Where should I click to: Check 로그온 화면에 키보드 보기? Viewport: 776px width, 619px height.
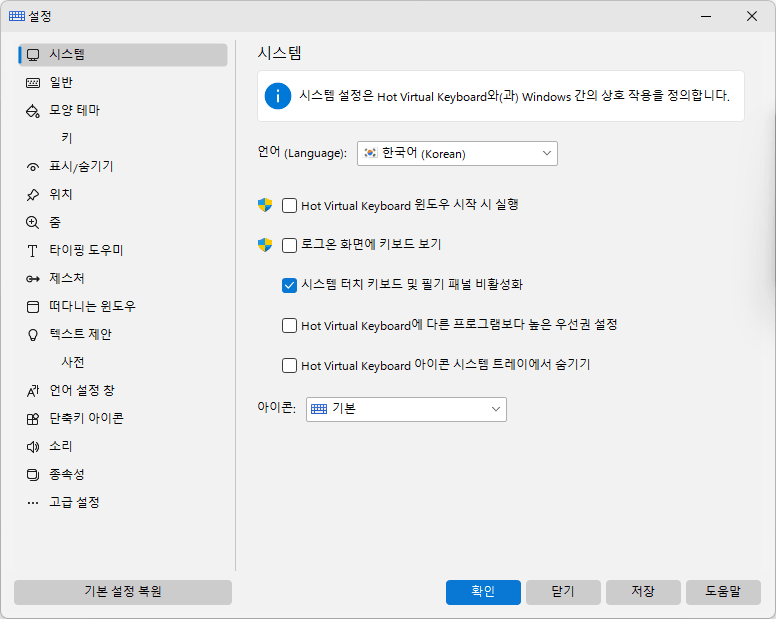[290, 245]
